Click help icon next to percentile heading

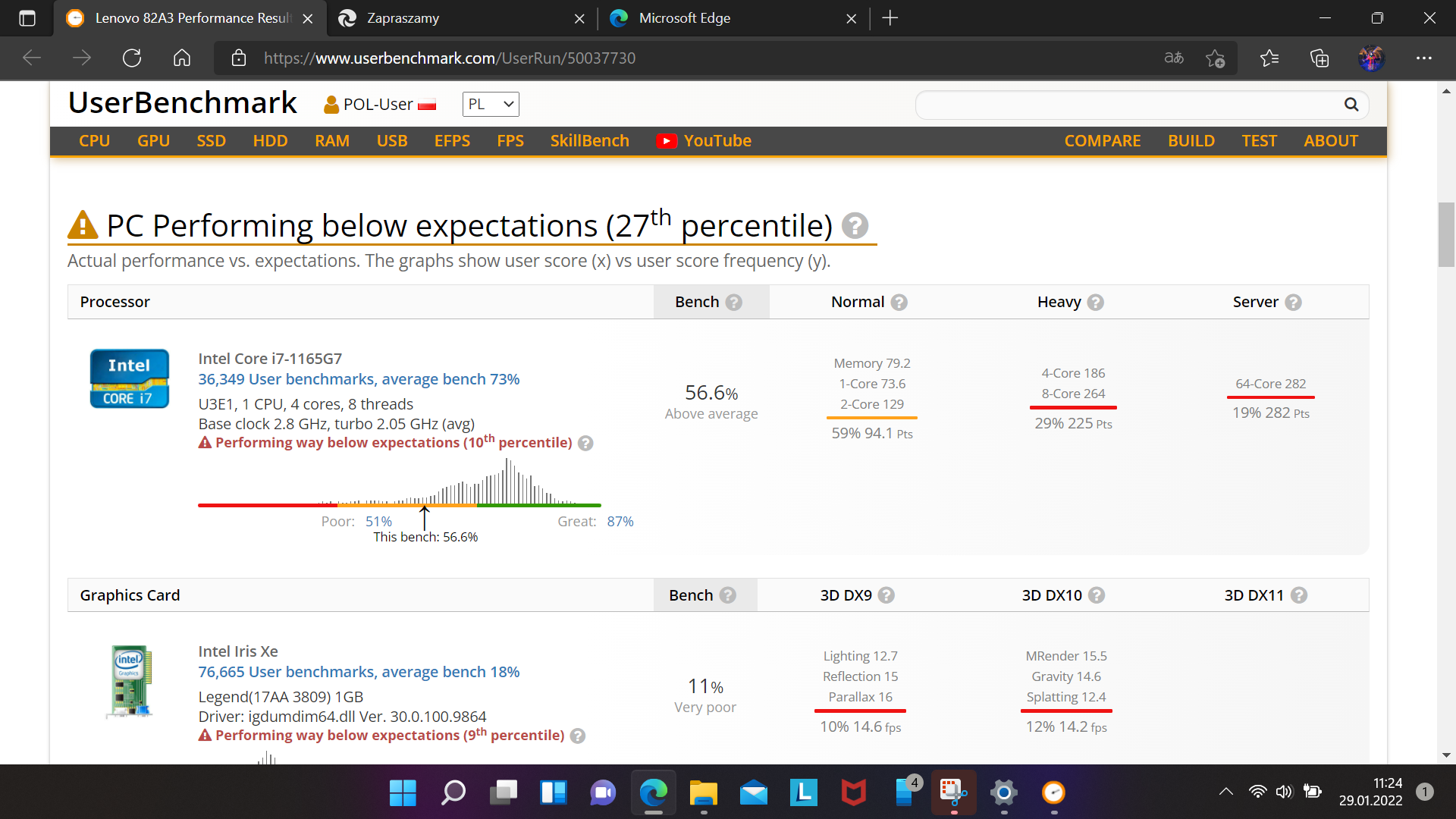(x=855, y=226)
